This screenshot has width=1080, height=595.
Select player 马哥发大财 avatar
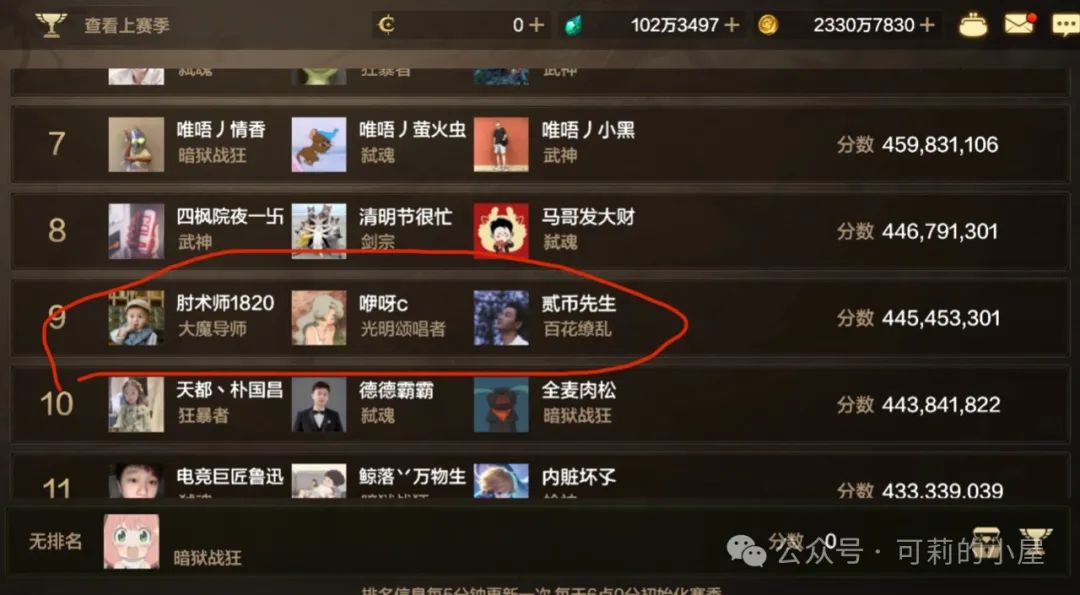[501, 231]
